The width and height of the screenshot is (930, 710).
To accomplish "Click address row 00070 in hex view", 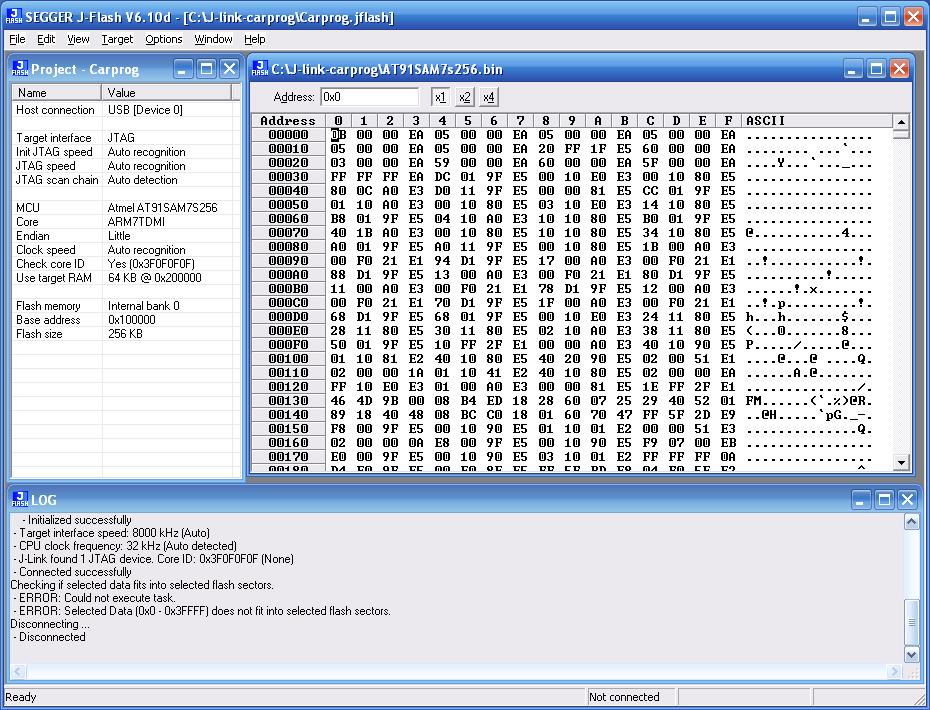I will coord(288,233).
